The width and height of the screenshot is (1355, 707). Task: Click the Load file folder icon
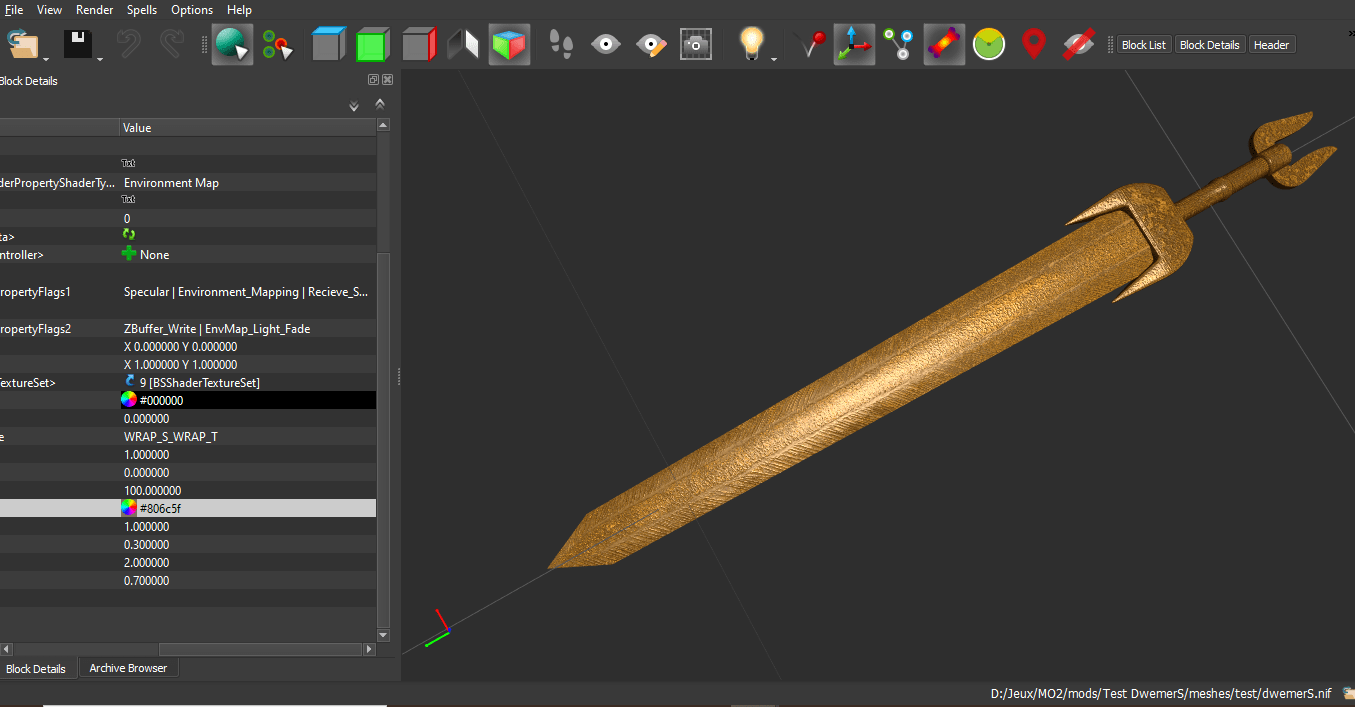(21, 44)
